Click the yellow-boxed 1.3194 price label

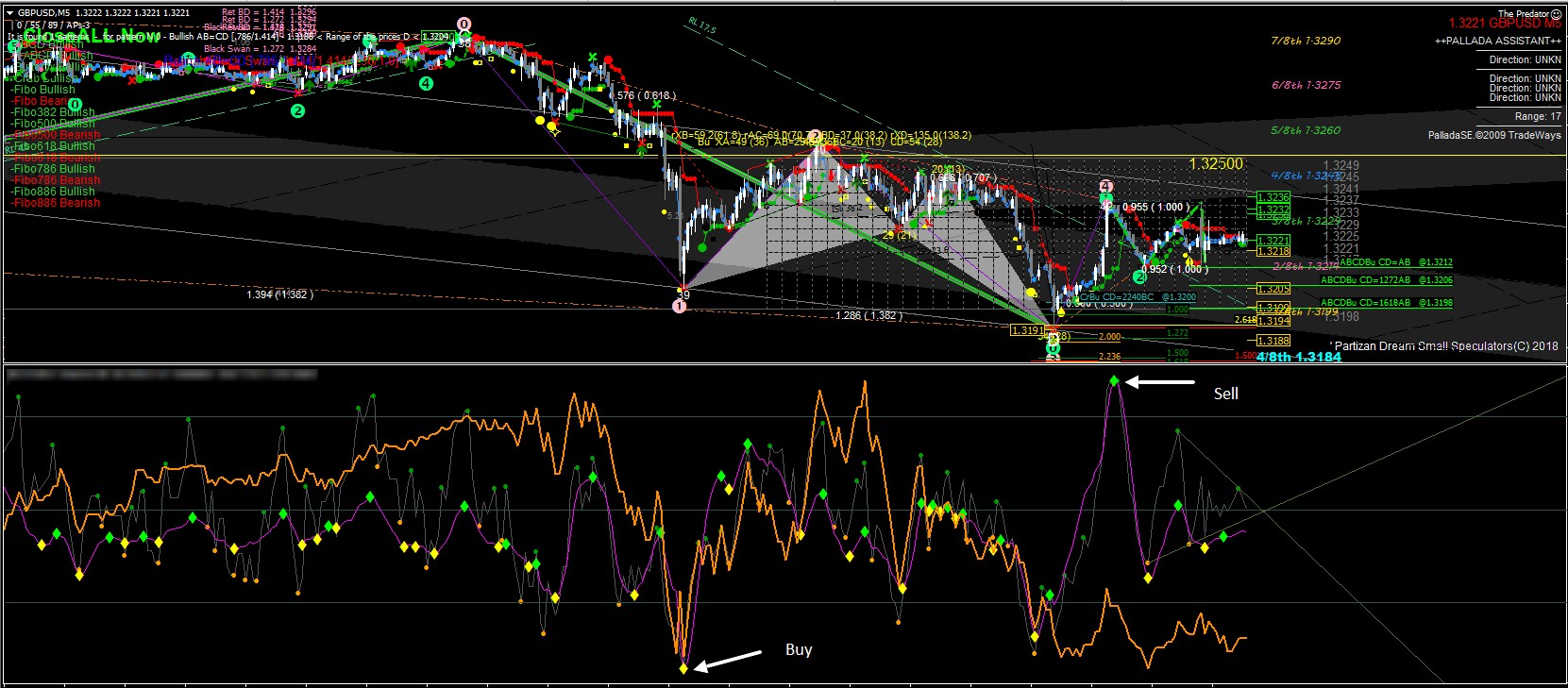tap(1273, 322)
